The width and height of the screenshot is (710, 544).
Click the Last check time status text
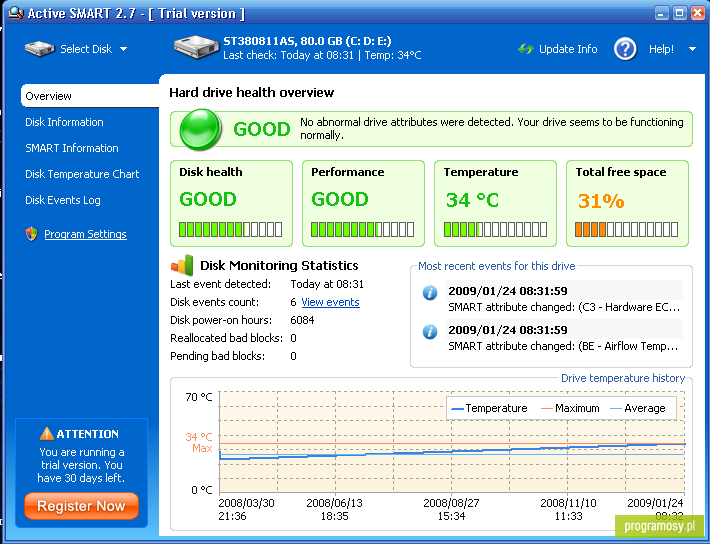(288, 55)
